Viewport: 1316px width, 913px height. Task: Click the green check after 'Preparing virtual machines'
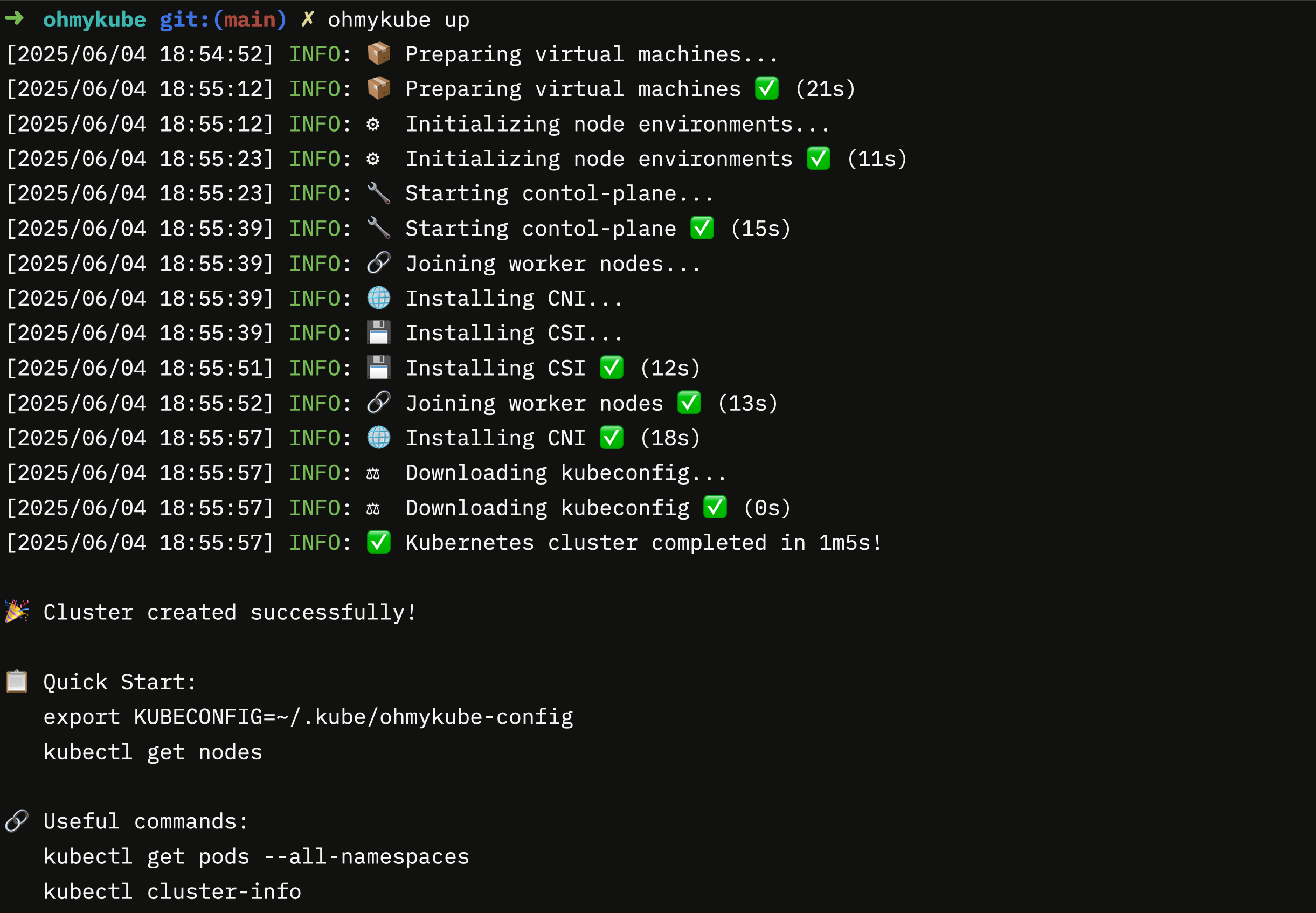767,89
